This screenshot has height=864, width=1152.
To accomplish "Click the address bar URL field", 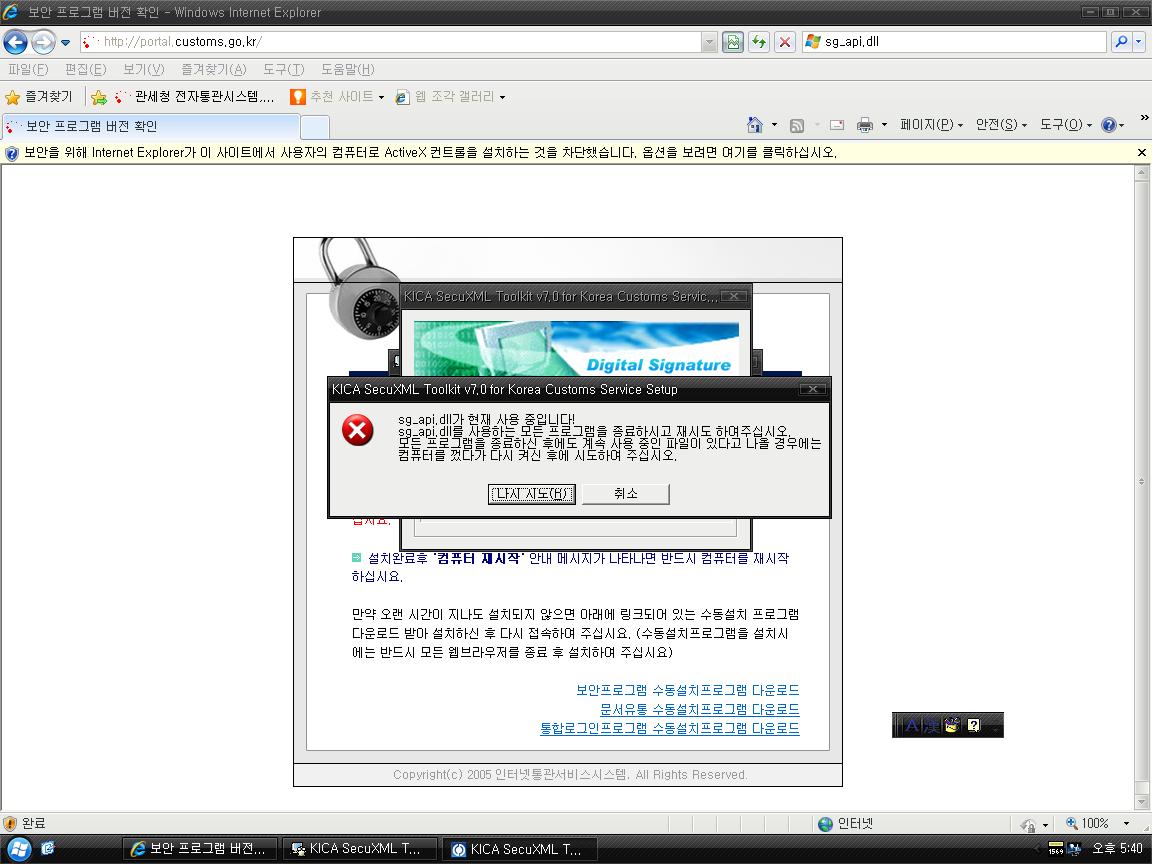I will coord(391,42).
